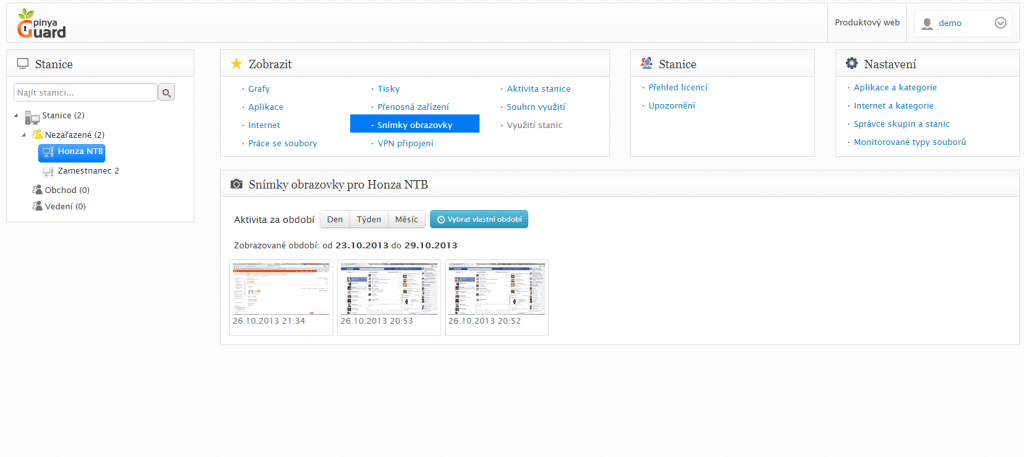This screenshot has height=457, width=1024.
Task: Open the Tisky view
Action: click(389, 89)
